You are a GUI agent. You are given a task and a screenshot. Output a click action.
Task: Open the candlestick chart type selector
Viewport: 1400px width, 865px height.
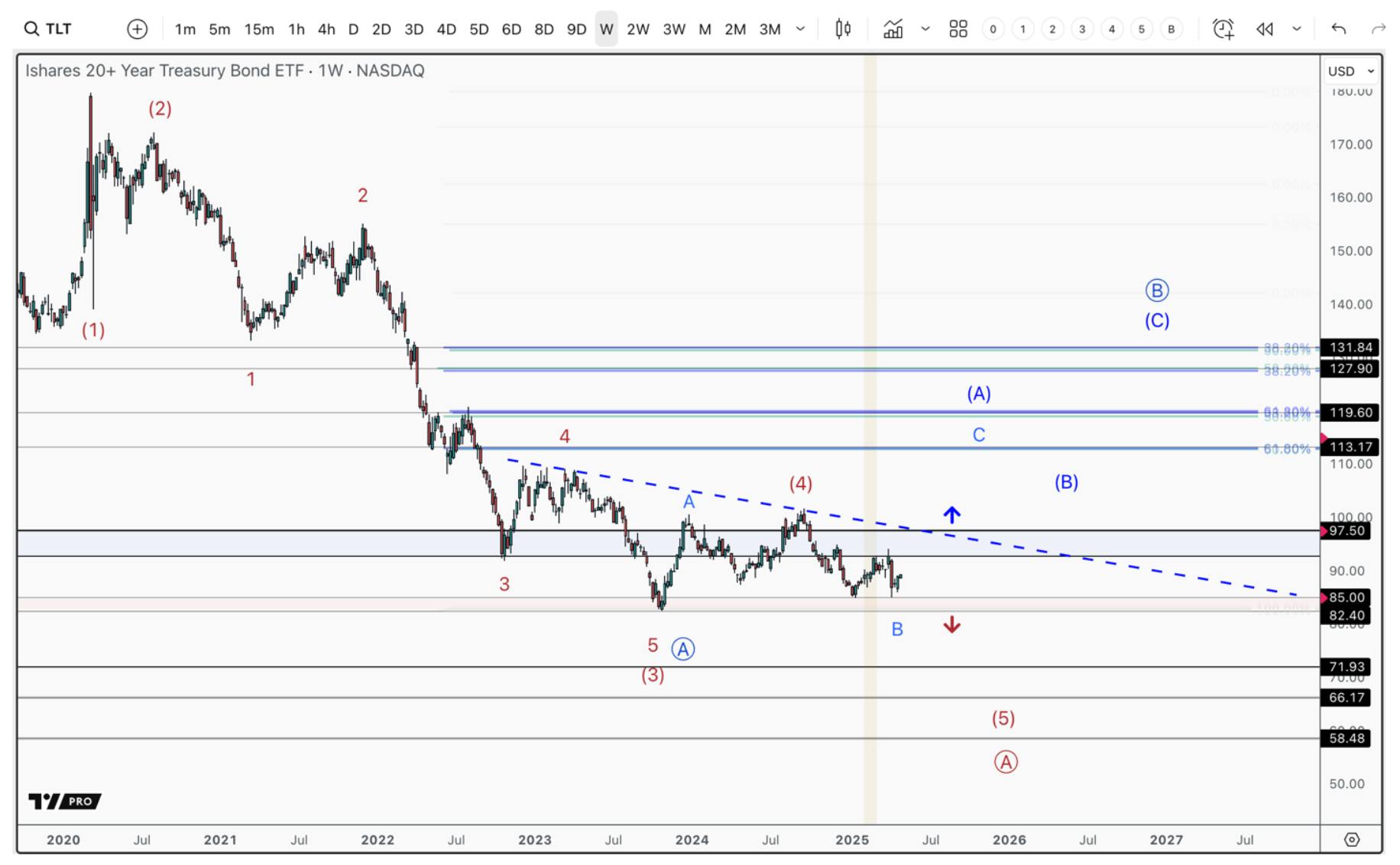(x=843, y=29)
